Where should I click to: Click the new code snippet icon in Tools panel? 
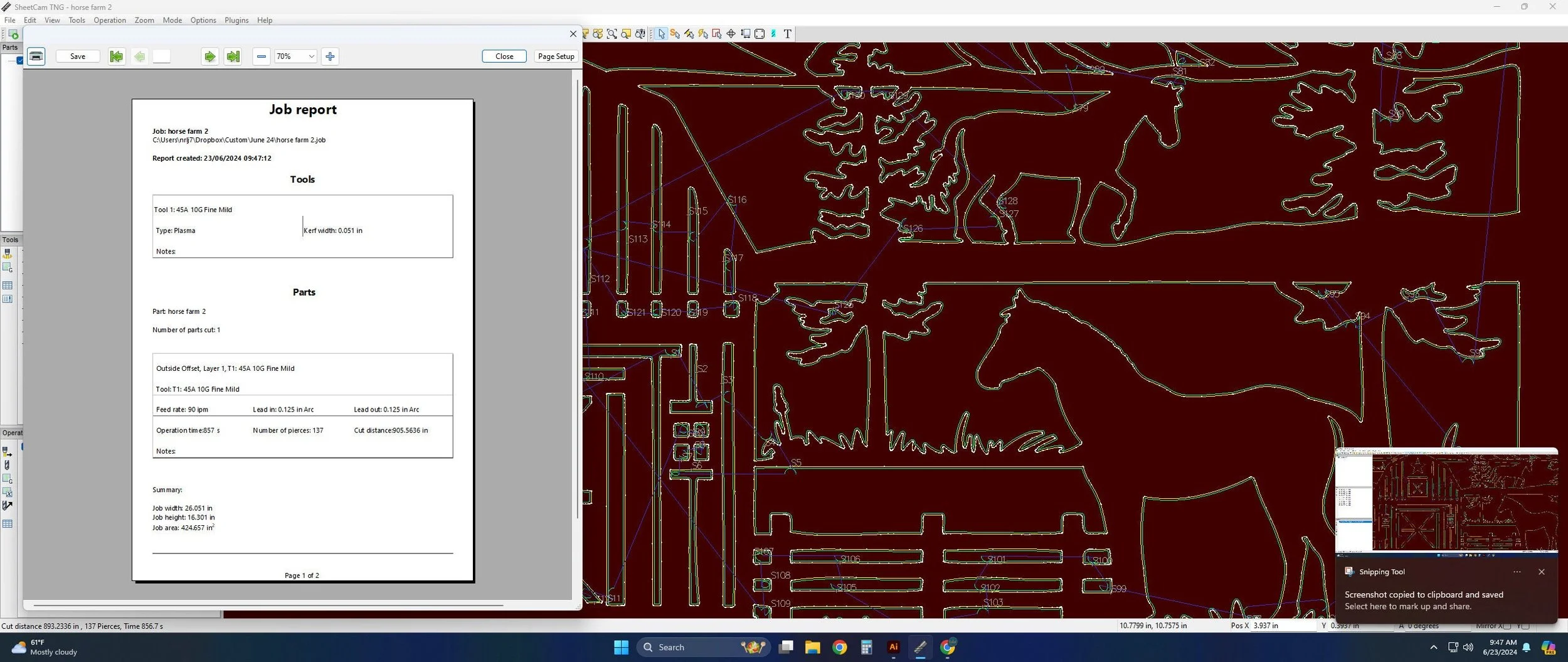click(x=8, y=268)
